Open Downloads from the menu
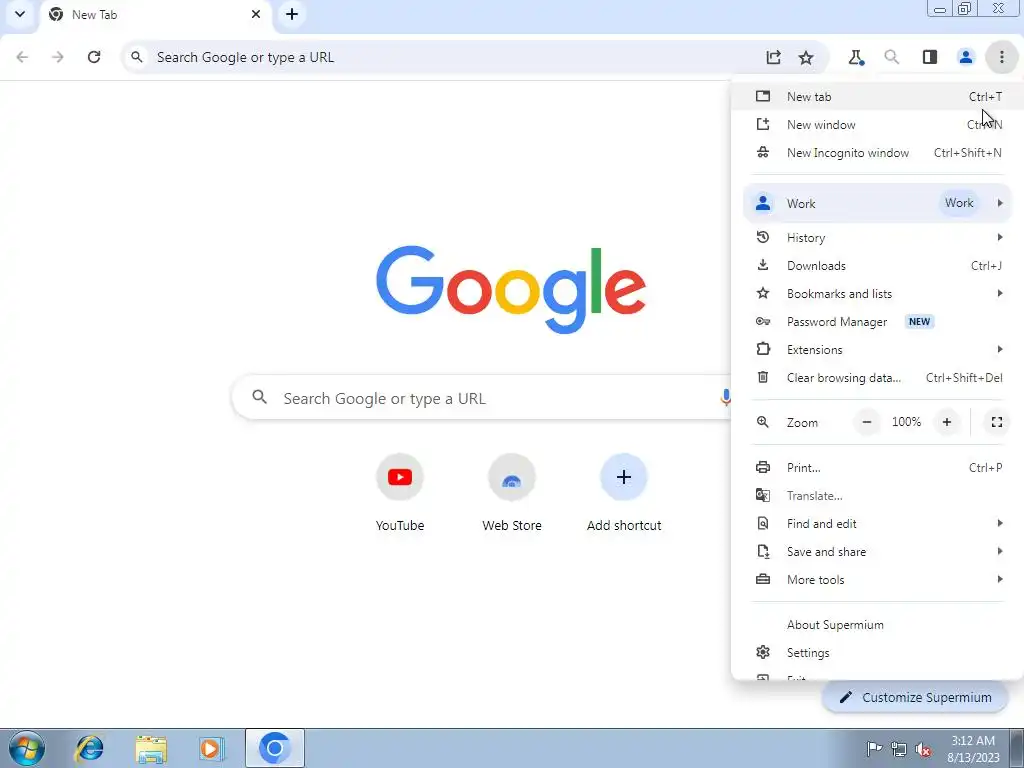 point(878,266)
